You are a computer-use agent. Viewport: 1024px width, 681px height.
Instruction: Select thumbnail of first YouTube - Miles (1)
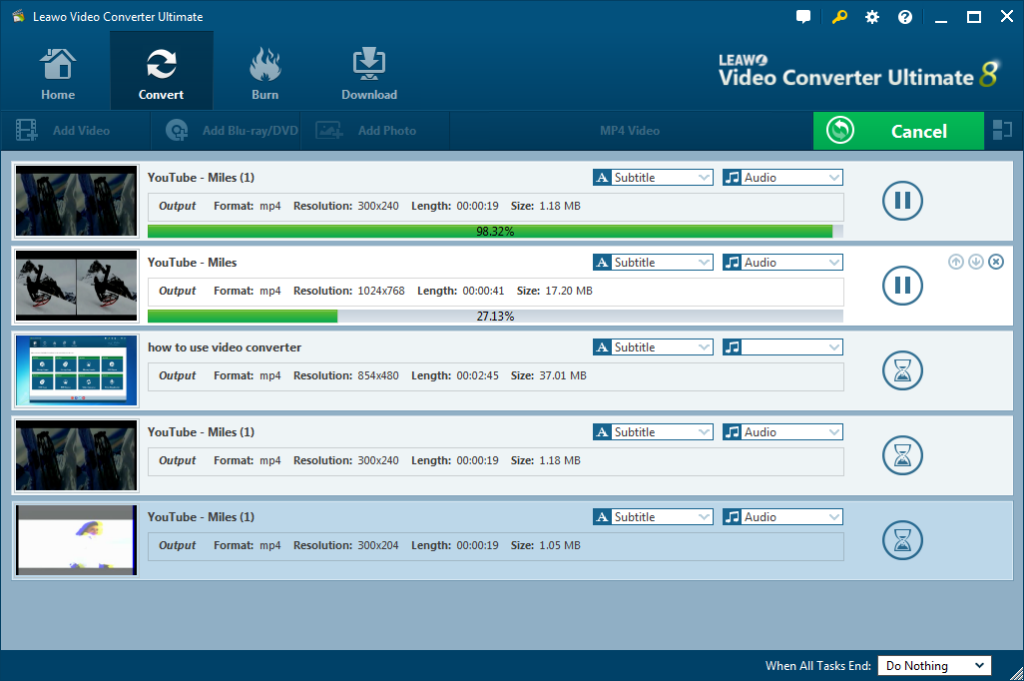(76, 200)
